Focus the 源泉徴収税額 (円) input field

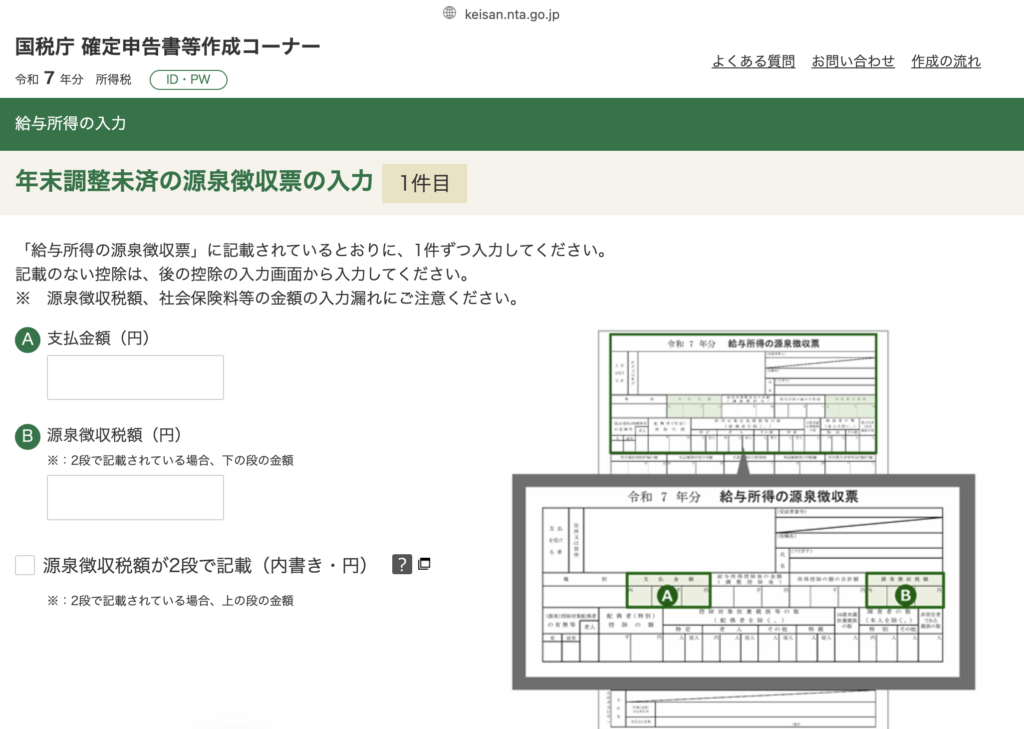(x=135, y=497)
